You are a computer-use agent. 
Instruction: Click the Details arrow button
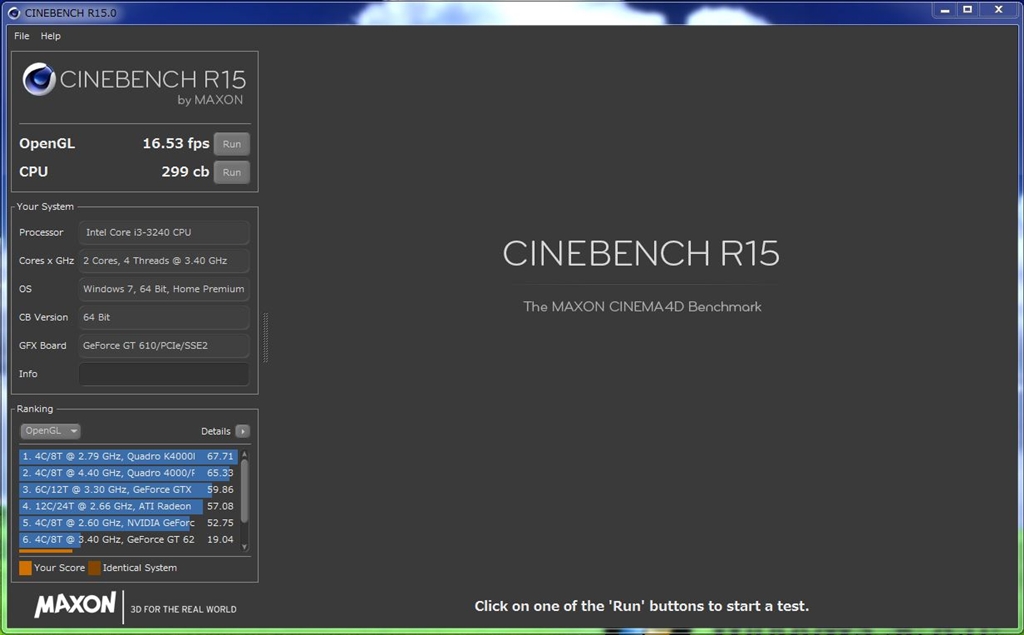[x=242, y=431]
